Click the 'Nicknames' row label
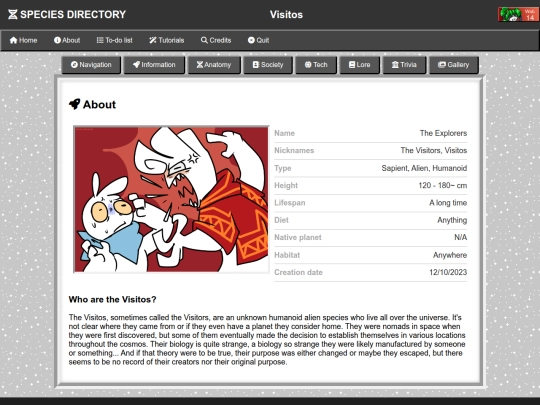Image resolution: width=540 pixels, height=405 pixels. (x=294, y=150)
